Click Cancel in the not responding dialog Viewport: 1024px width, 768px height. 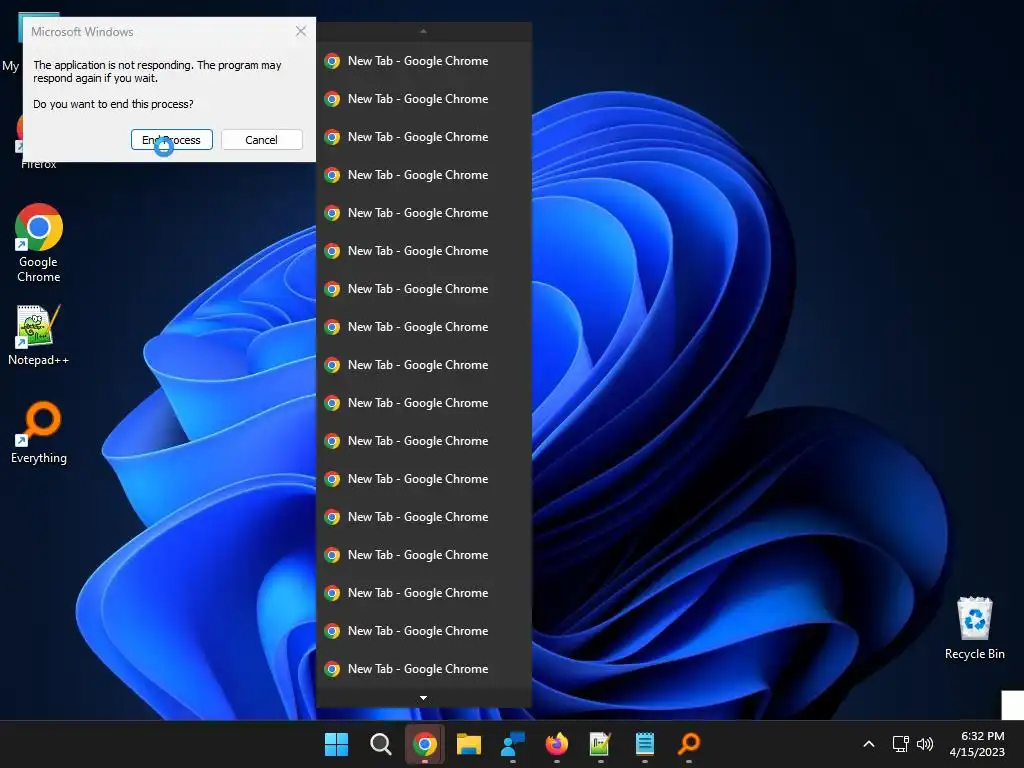click(261, 140)
